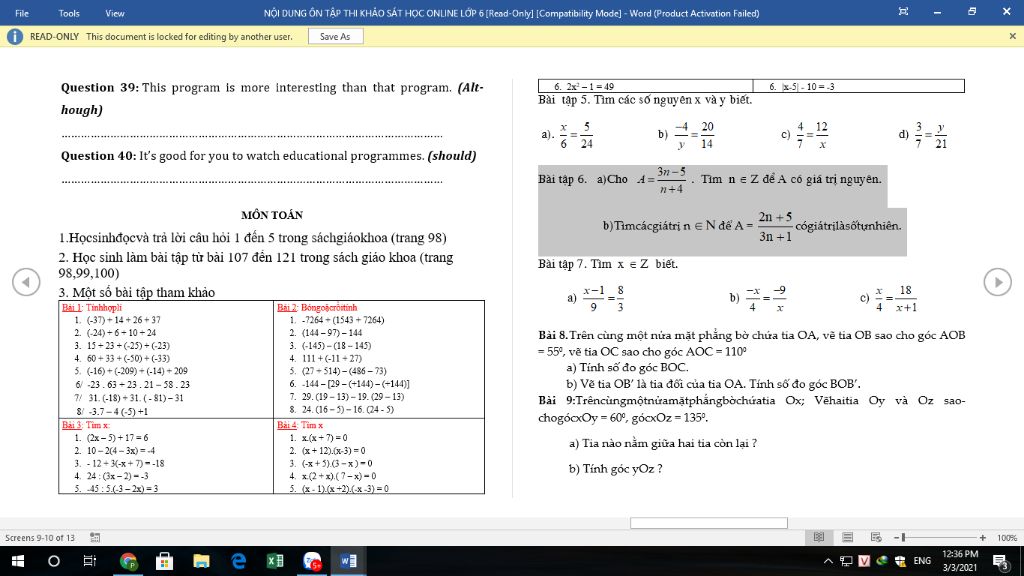The height and width of the screenshot is (576, 1024).
Task: Toggle auto-hide reading toolbar icon
Action: click(x=903, y=12)
